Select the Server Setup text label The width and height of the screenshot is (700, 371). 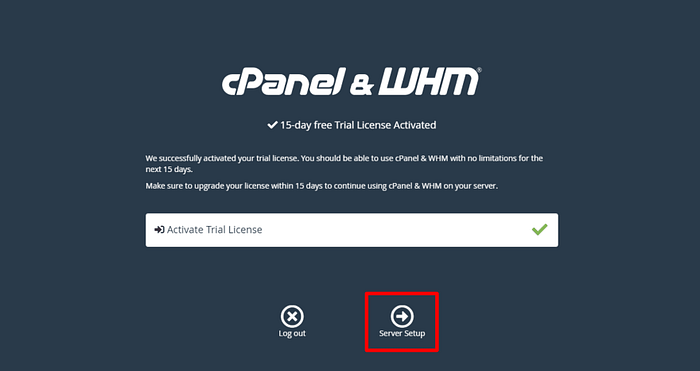click(402, 333)
